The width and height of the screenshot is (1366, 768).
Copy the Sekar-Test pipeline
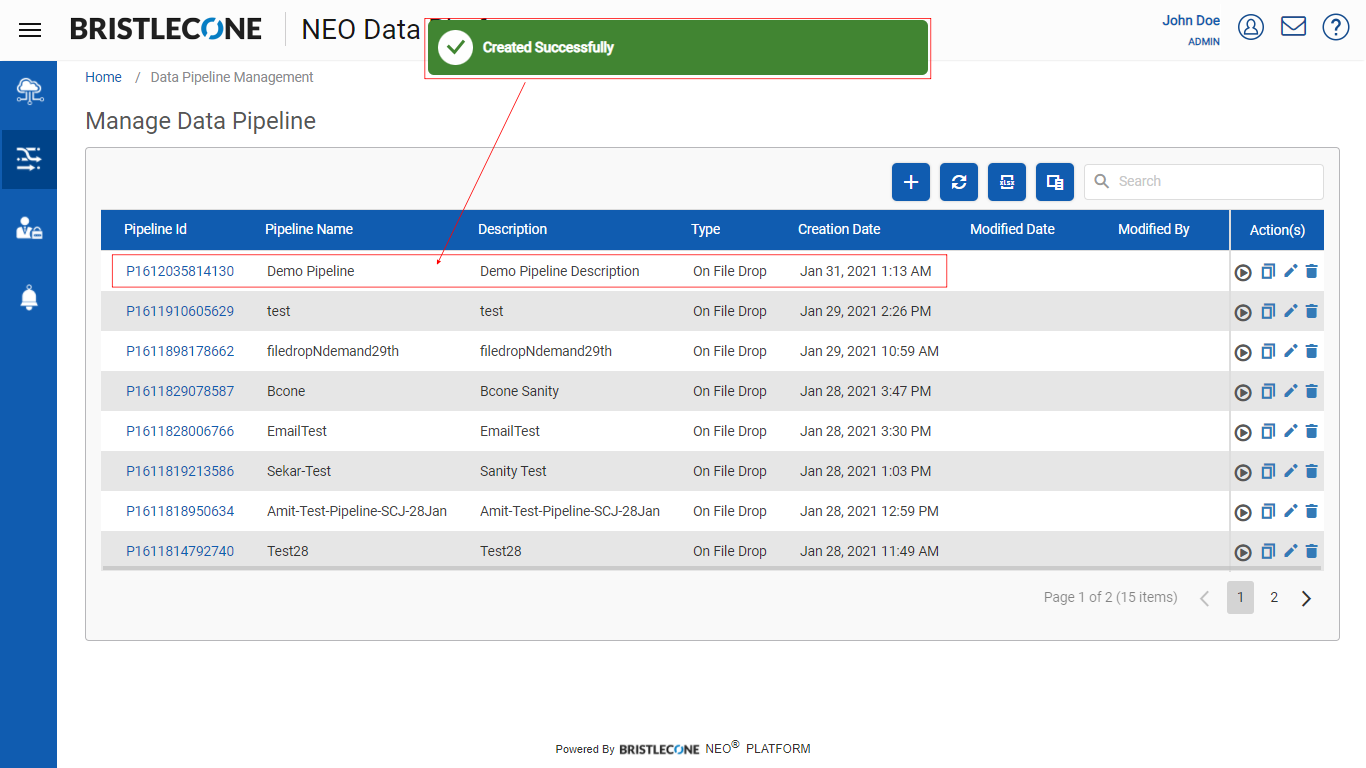pyautogui.click(x=1268, y=471)
